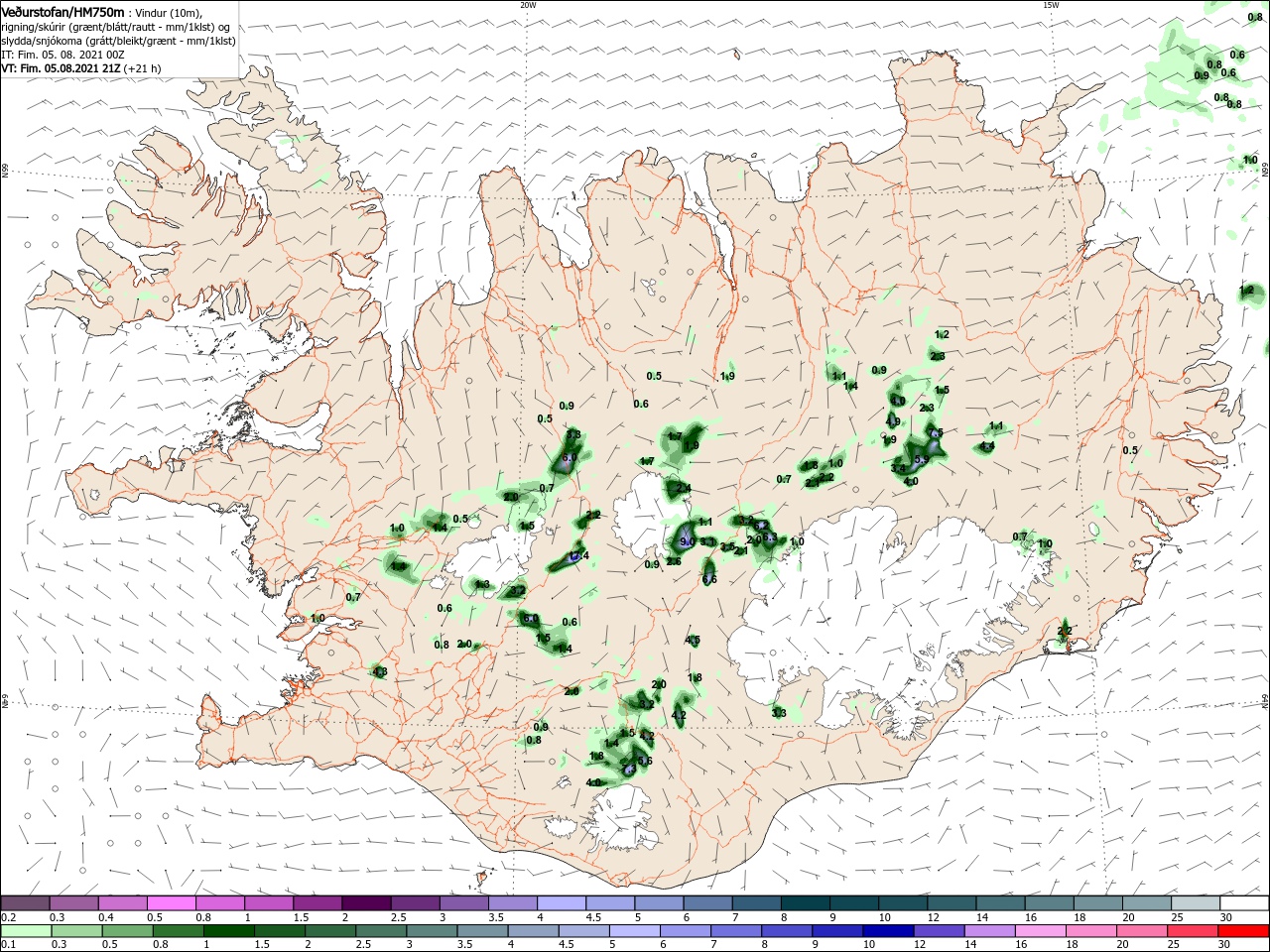Viewport: 1270px width, 952px height.
Task: Click upper legend swatch between 0.8 and 1
Action: coord(220,902)
